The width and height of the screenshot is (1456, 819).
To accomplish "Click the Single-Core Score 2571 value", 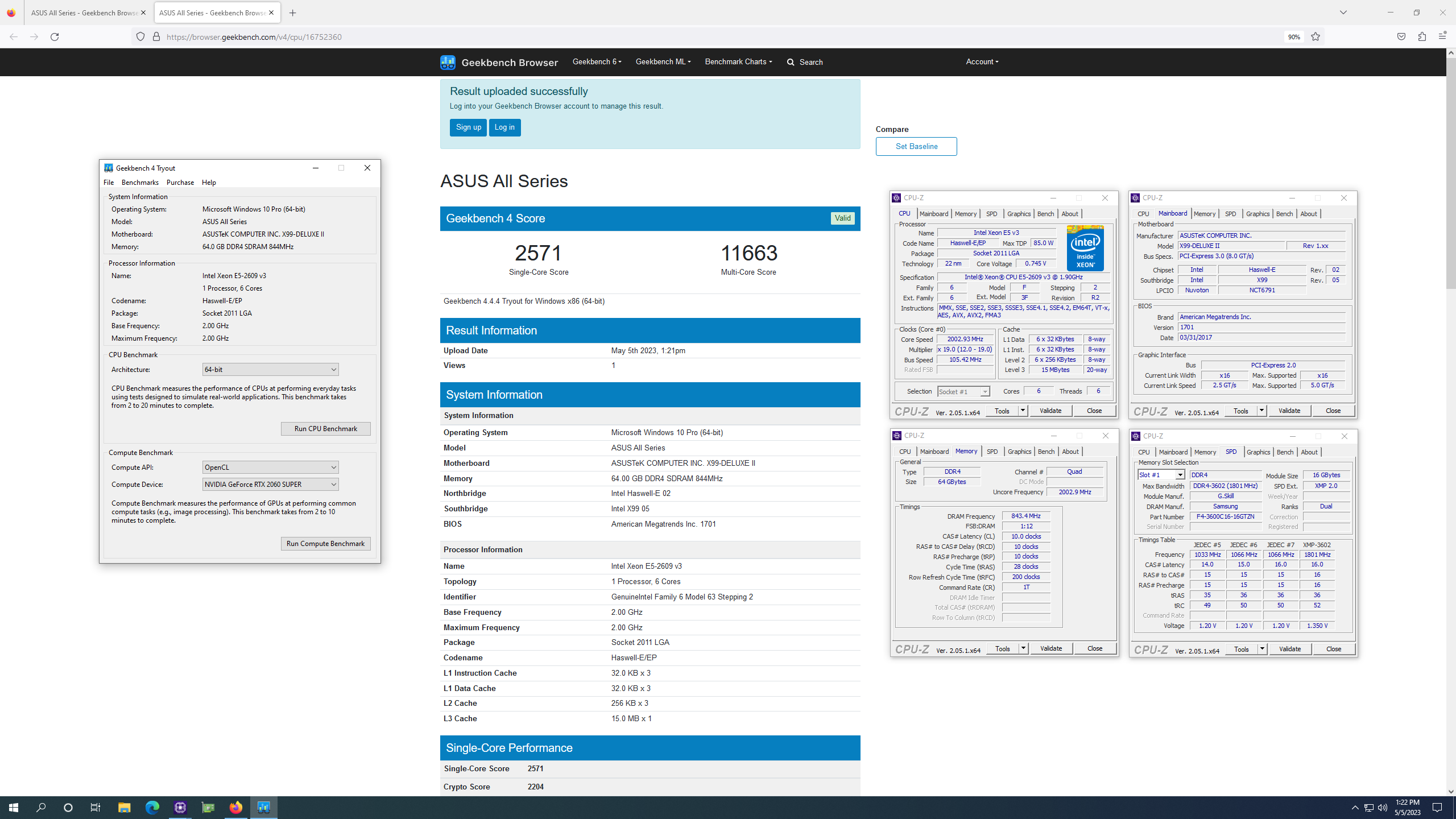I will 539,253.
